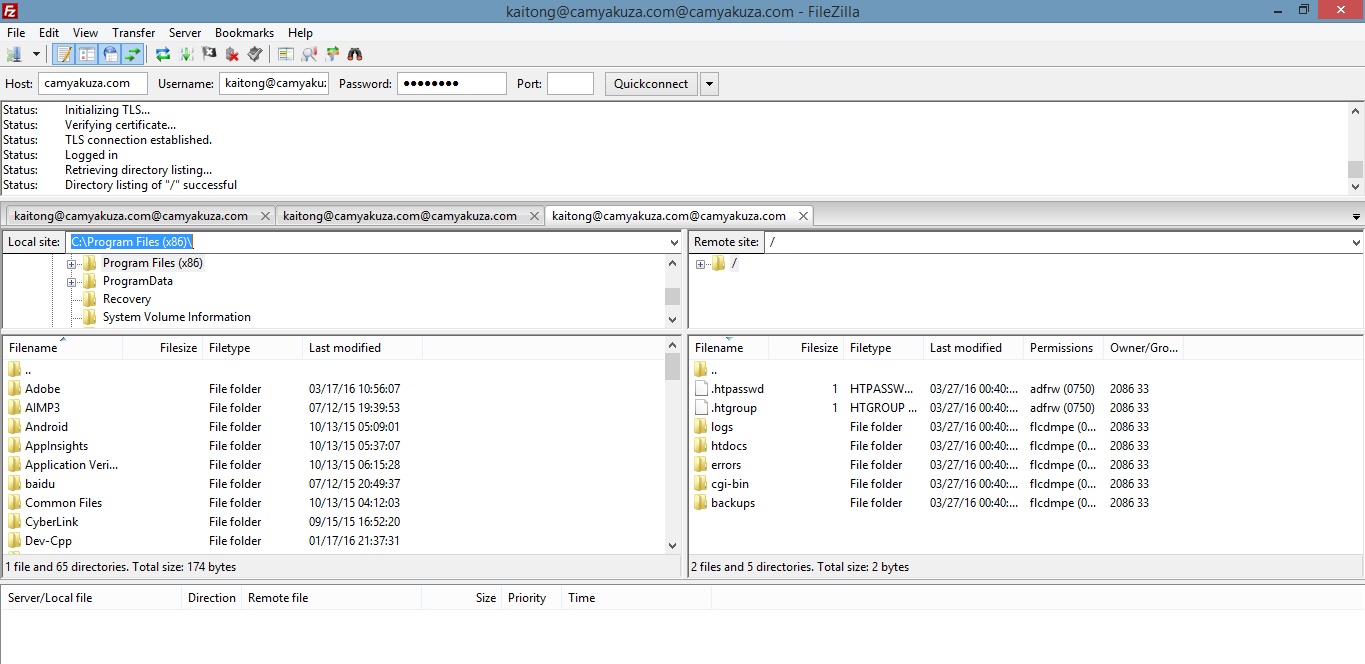Viewport: 1365px width, 664px height.
Task: Click the Host input field
Action: coord(93,84)
